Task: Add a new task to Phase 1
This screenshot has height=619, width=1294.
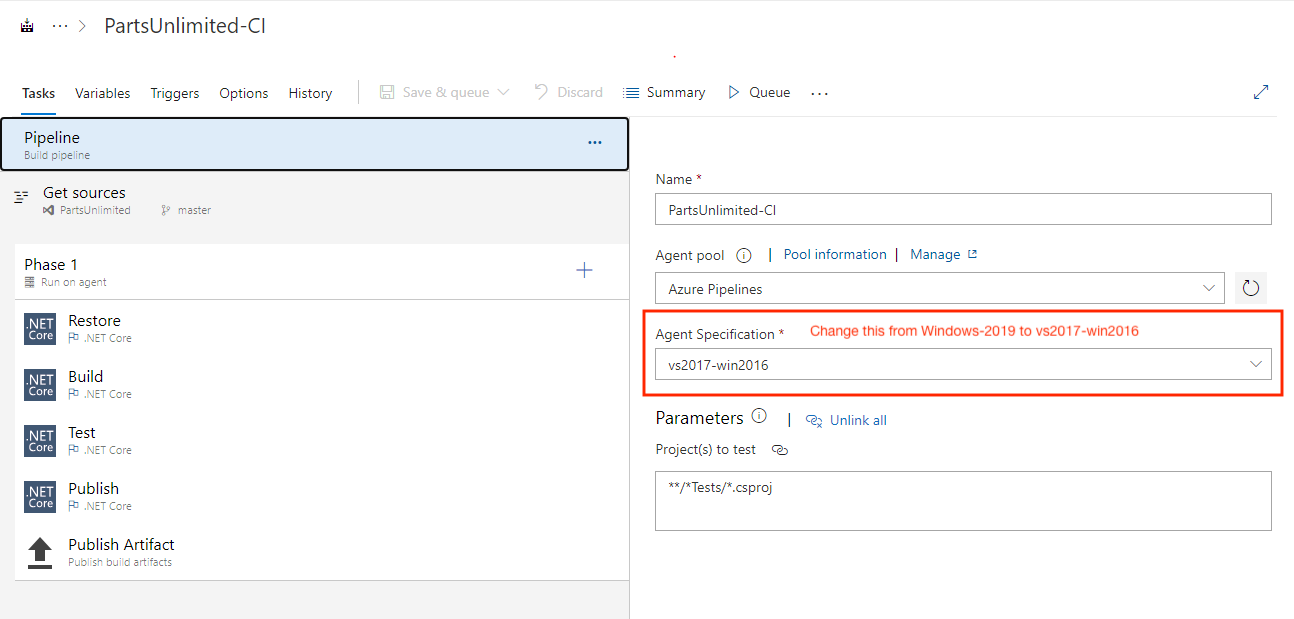Action: pyautogui.click(x=584, y=269)
